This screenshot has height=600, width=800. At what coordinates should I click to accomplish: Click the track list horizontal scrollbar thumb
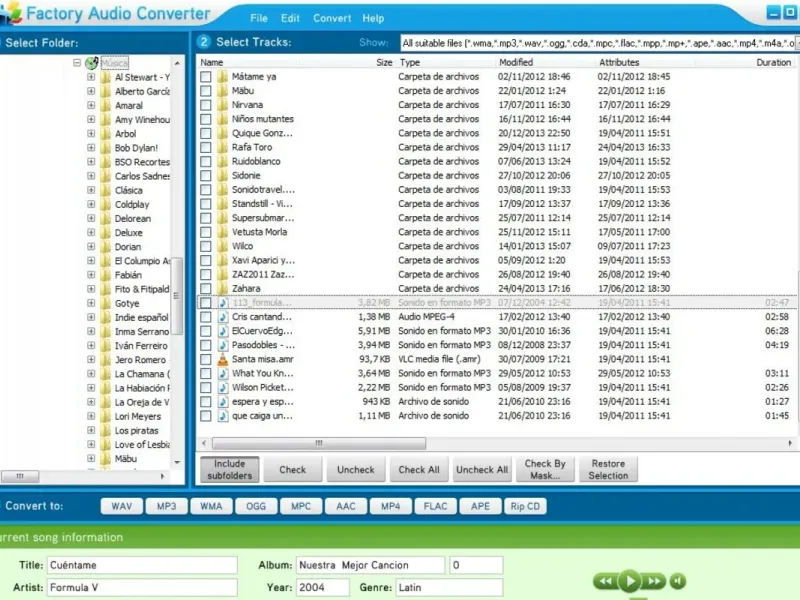tap(319, 443)
